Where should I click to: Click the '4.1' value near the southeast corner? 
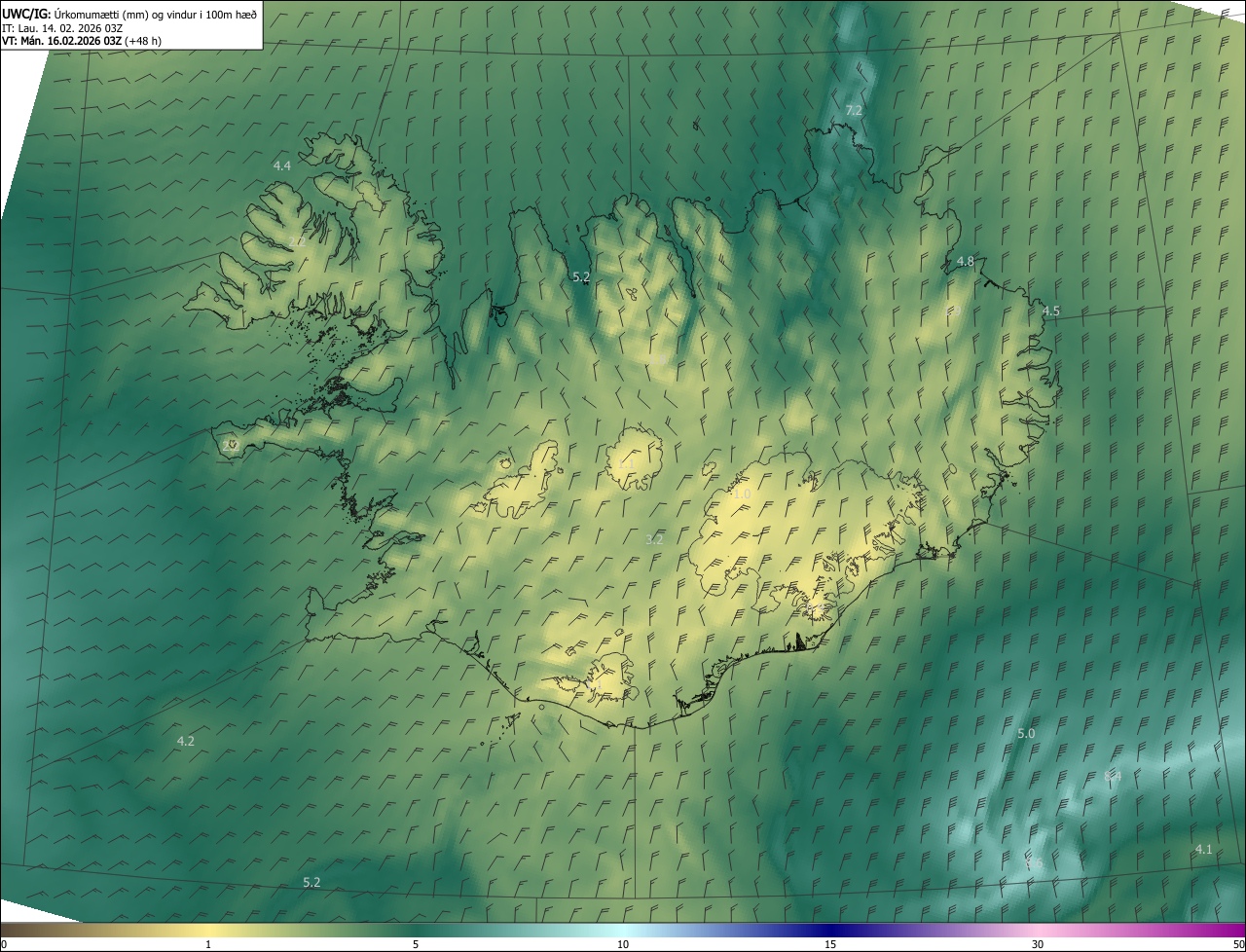[x=1204, y=850]
